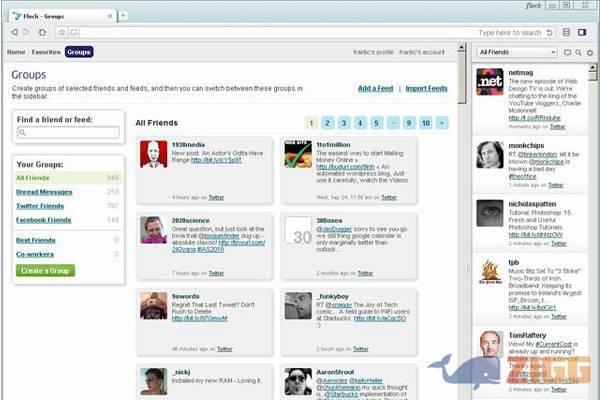Go to page 2 of All Friends
The height and width of the screenshot is (400, 600).
[x=327, y=123]
